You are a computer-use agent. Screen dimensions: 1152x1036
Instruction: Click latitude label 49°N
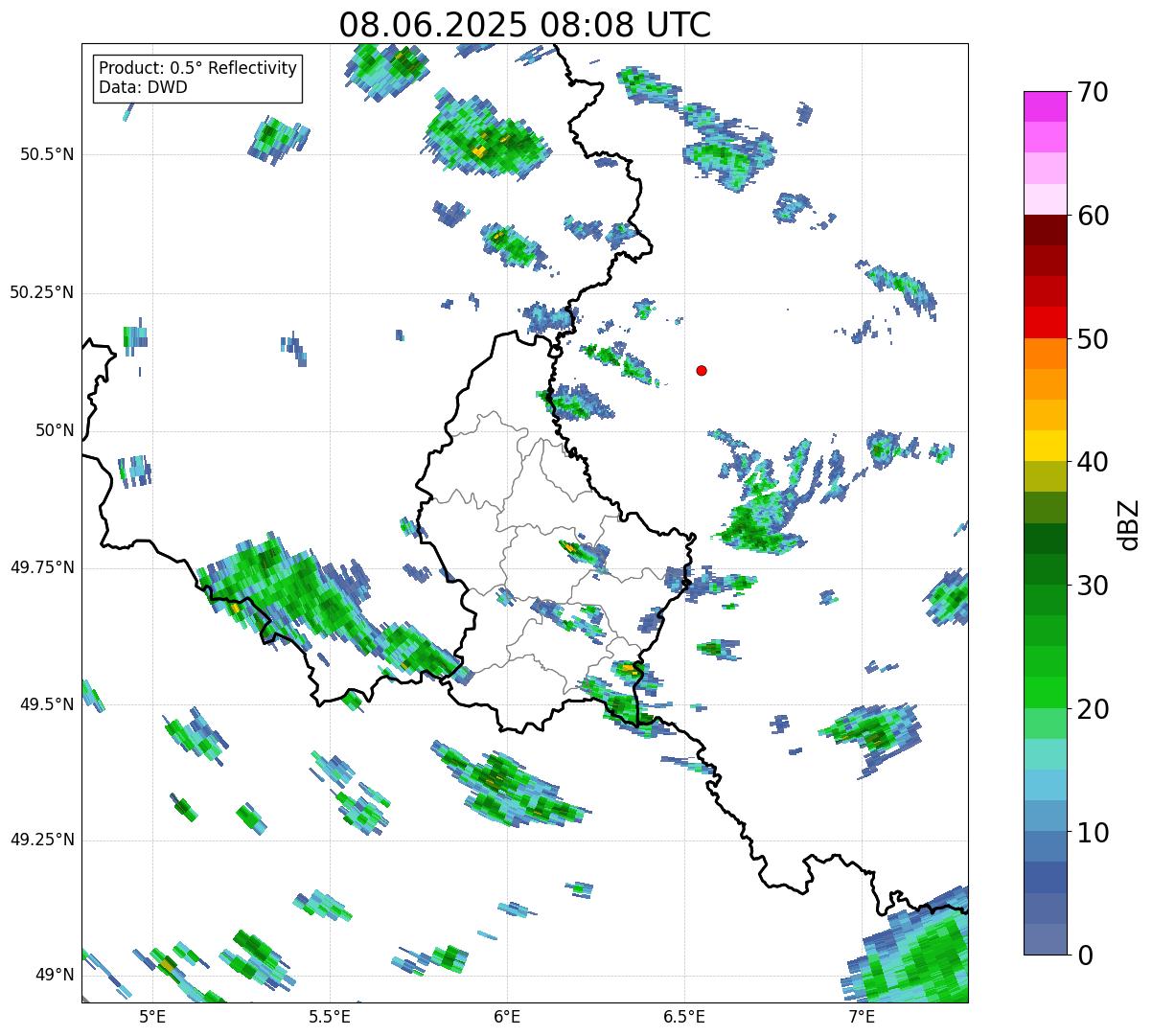coord(55,976)
